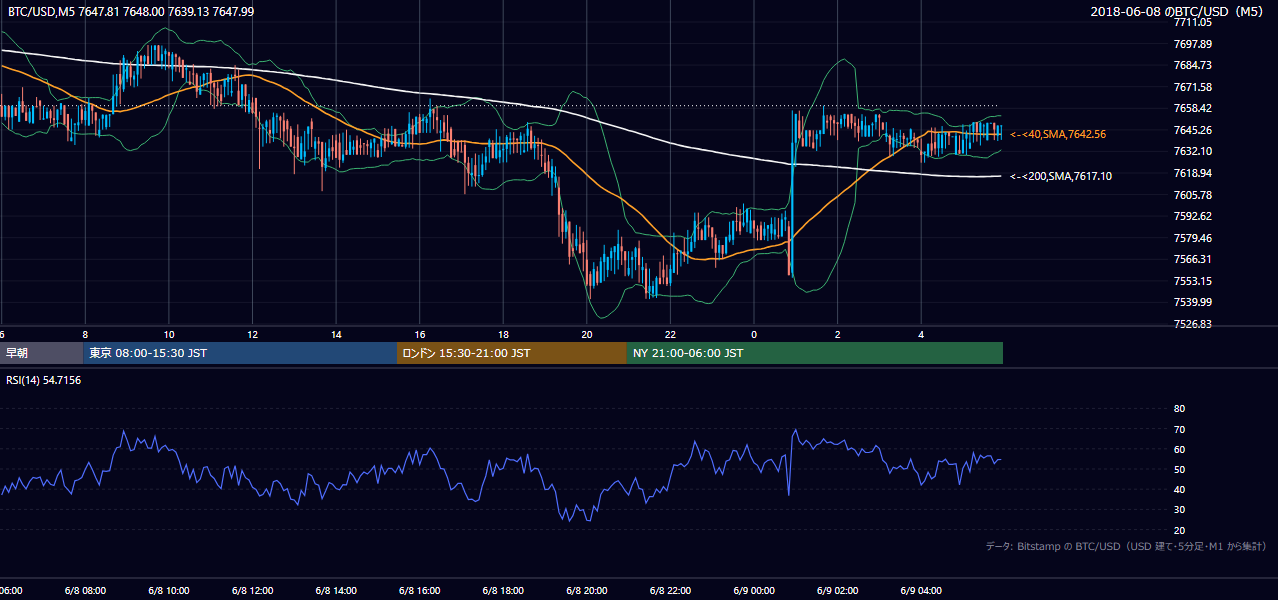This screenshot has width=1278, height=600.
Task: Click the Bitstamp data source note
Action: (x=1126, y=546)
